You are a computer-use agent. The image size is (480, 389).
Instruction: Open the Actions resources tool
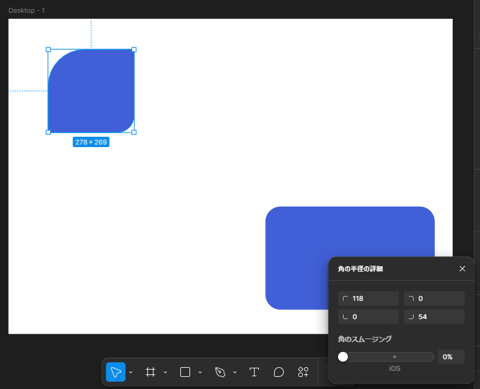click(303, 372)
